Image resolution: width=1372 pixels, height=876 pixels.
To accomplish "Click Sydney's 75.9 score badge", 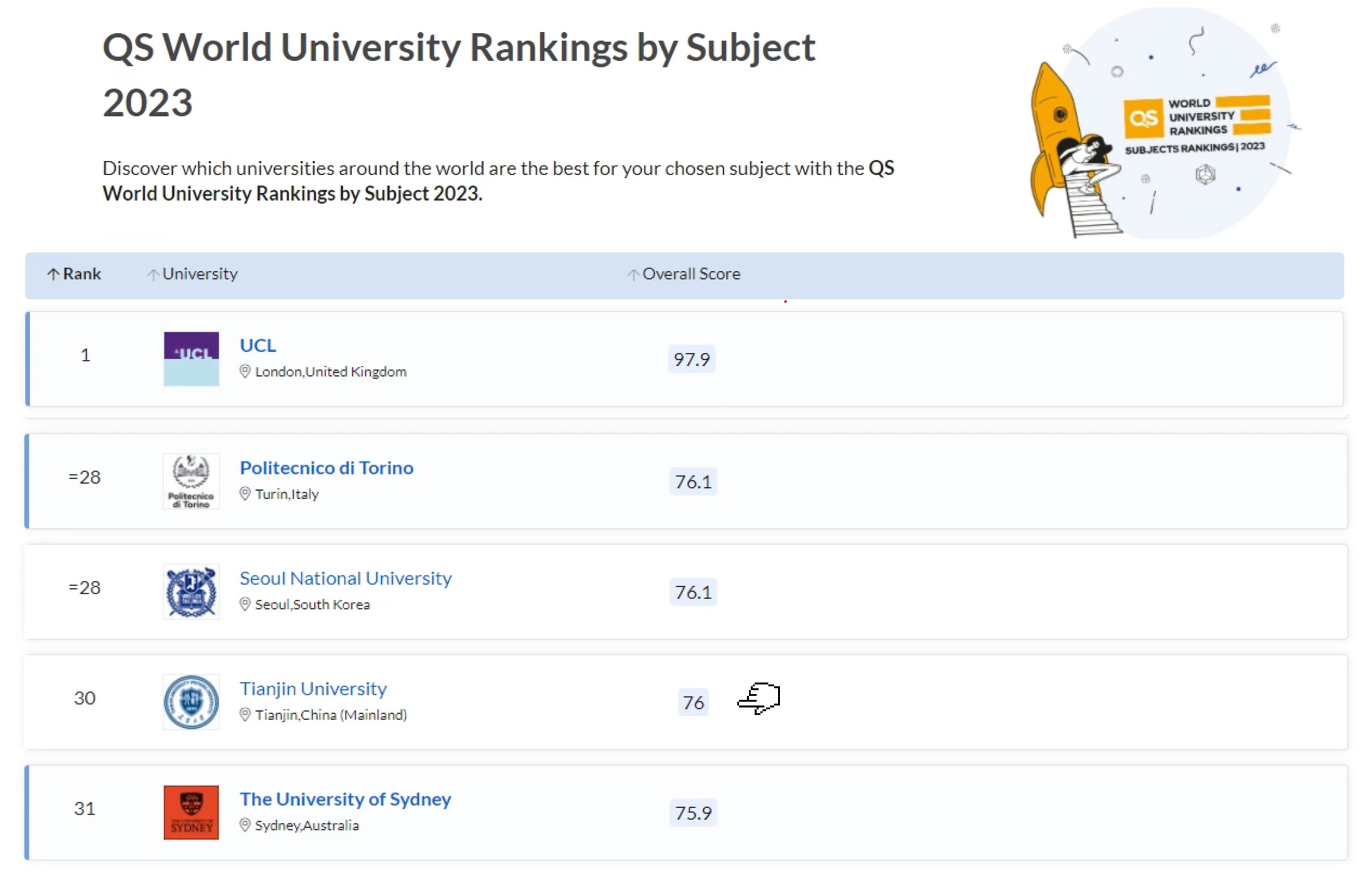I will pyautogui.click(x=694, y=813).
